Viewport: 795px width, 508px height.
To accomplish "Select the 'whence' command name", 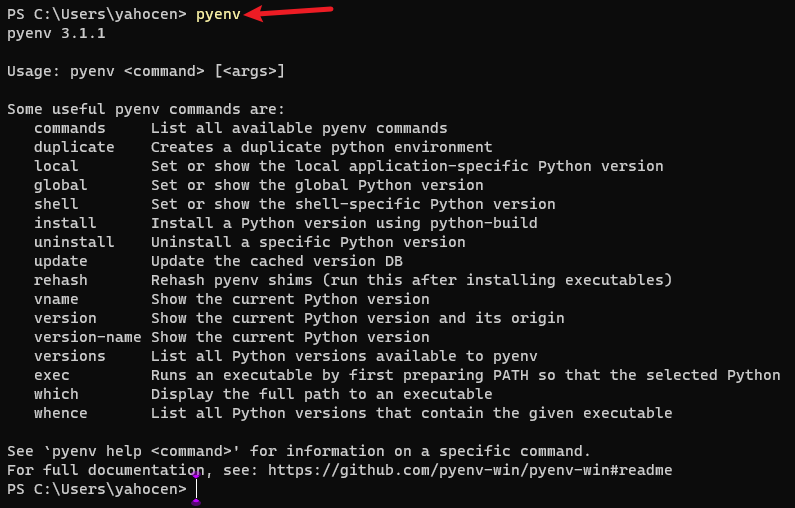I will pos(61,413).
